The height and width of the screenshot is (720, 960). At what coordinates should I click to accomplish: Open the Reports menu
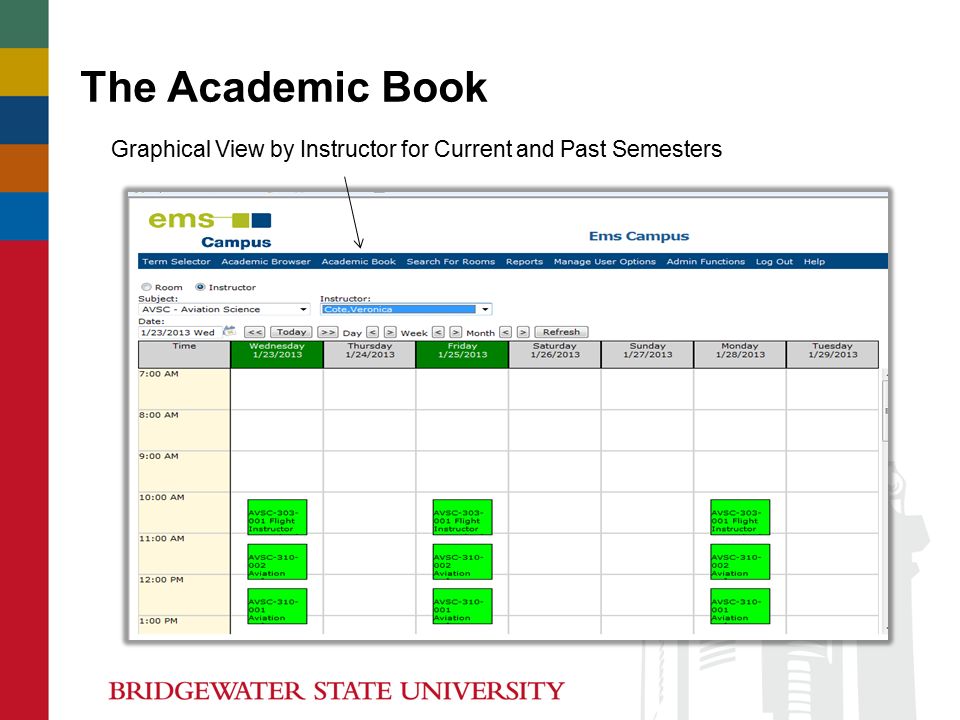(524, 261)
